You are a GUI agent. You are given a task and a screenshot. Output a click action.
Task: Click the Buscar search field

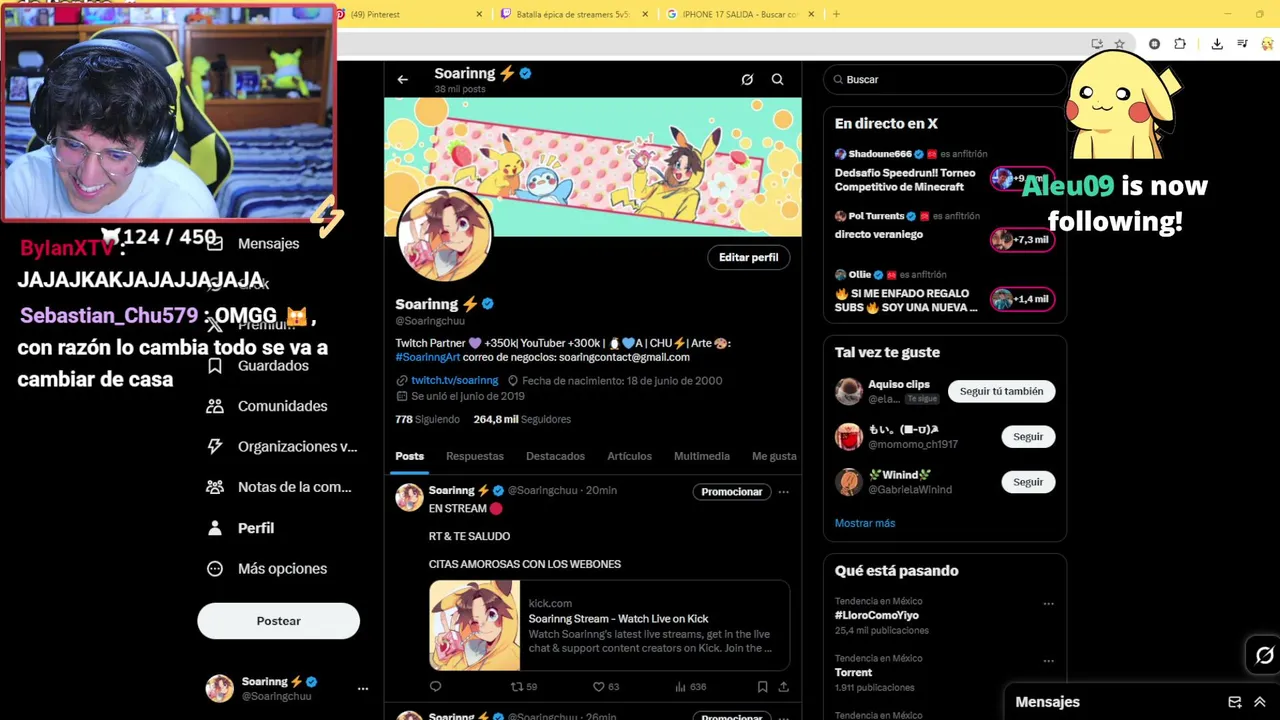944,79
